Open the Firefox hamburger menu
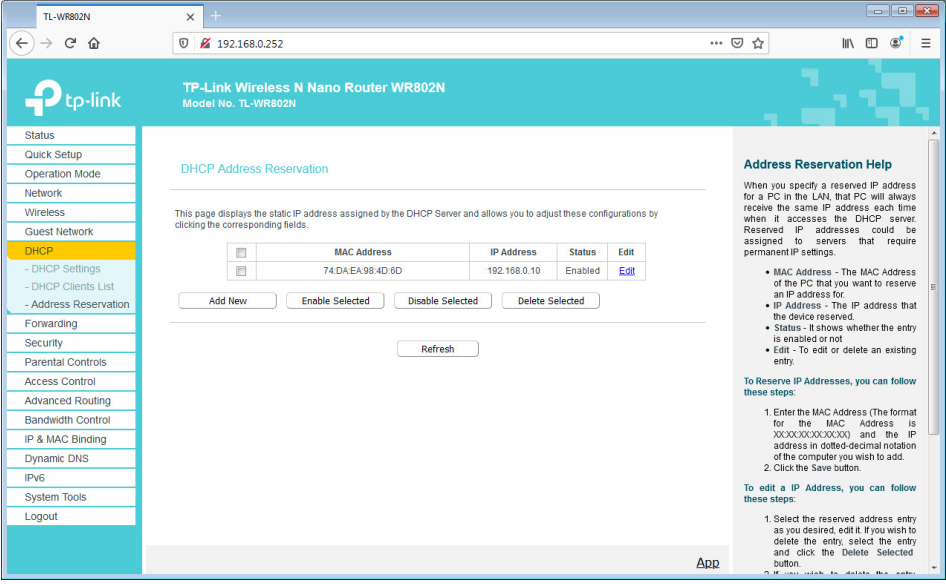Screen dimensions: 946x584 [x=925, y=43]
